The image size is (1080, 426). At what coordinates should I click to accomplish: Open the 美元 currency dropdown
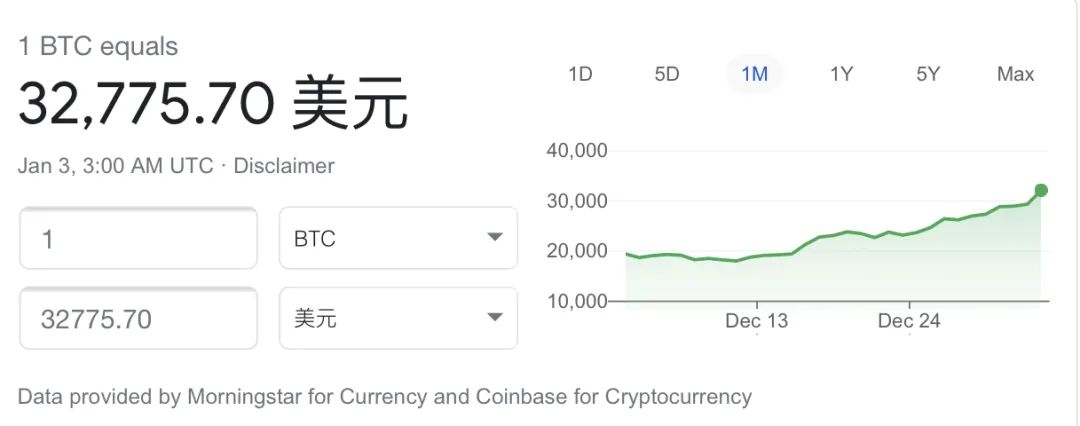(398, 319)
